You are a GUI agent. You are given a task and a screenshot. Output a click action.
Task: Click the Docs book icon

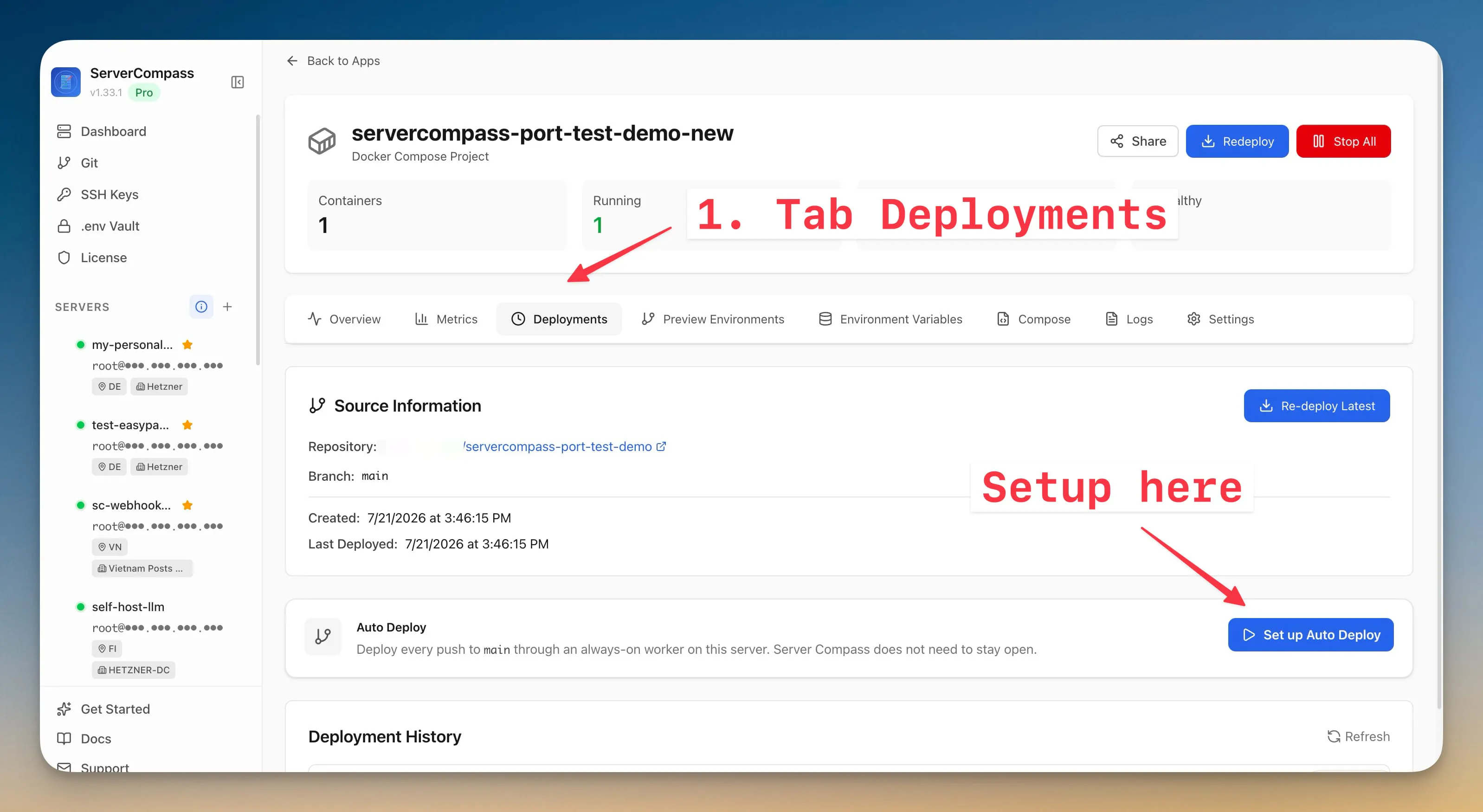click(x=64, y=738)
